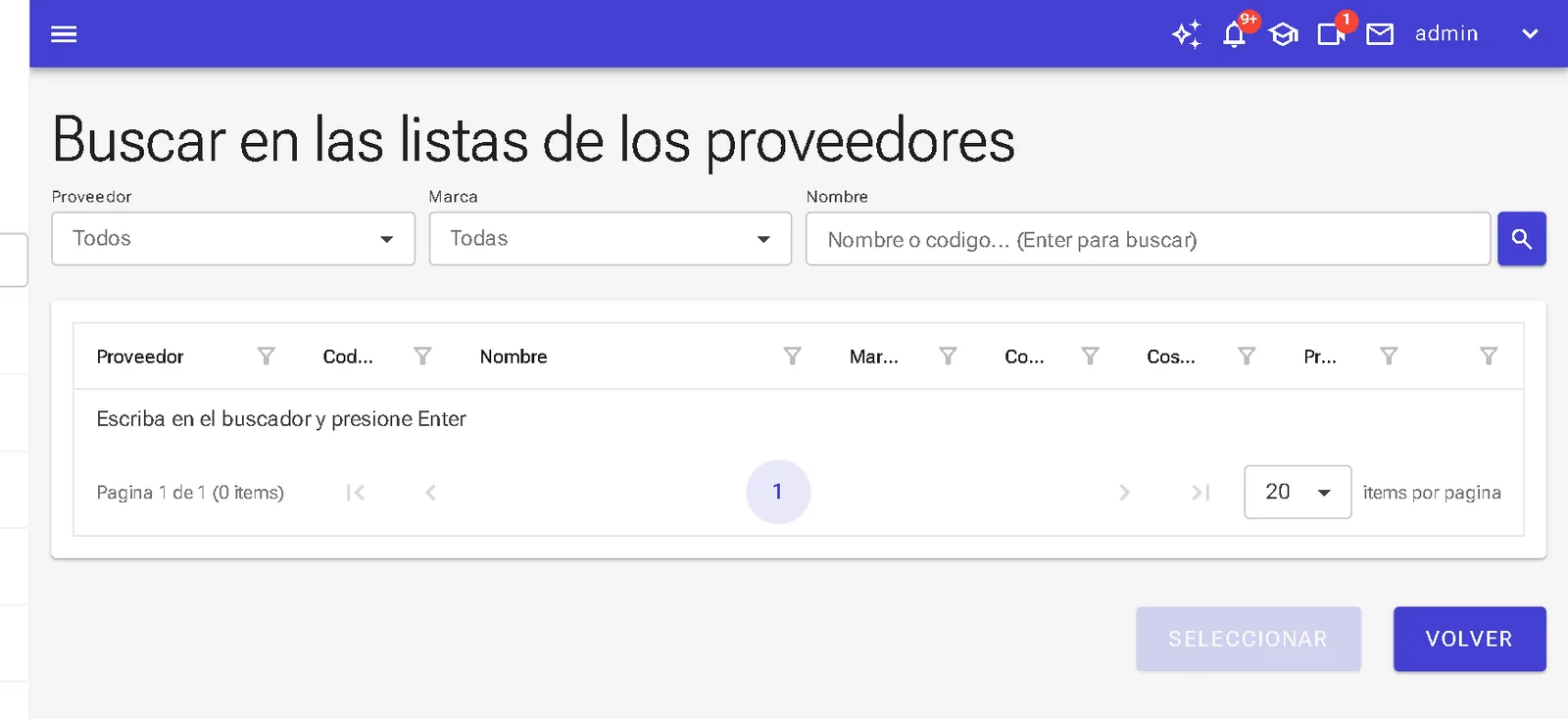Sort by Nombre column header
The image size is (1568, 719).
(x=514, y=357)
